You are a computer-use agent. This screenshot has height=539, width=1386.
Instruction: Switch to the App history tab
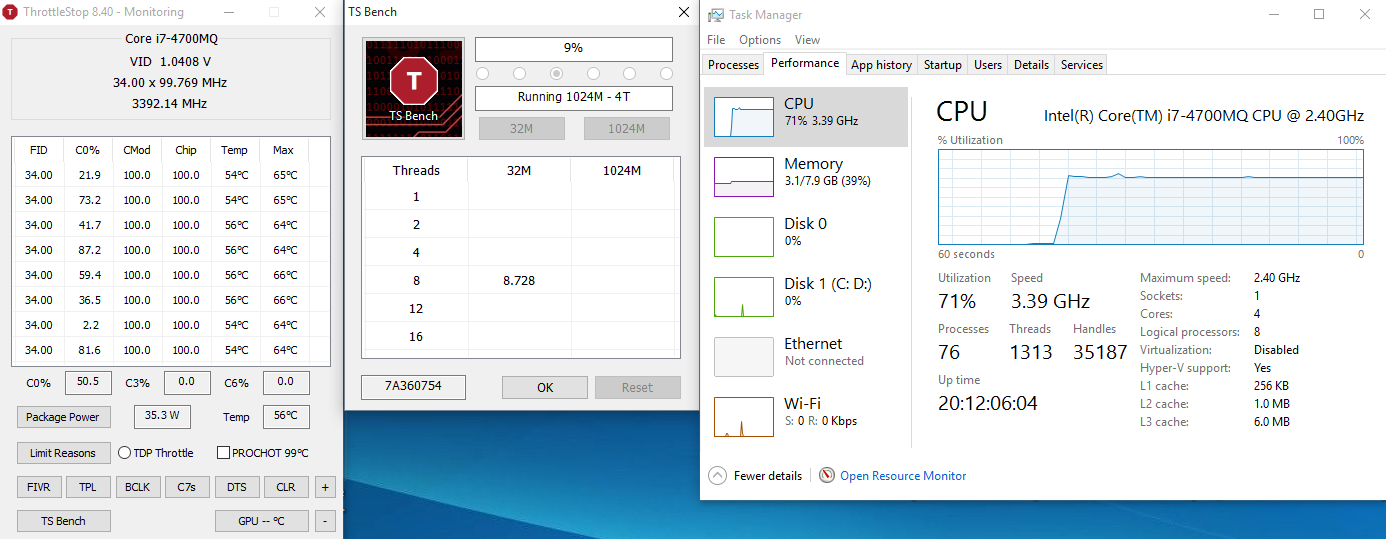pos(881,65)
